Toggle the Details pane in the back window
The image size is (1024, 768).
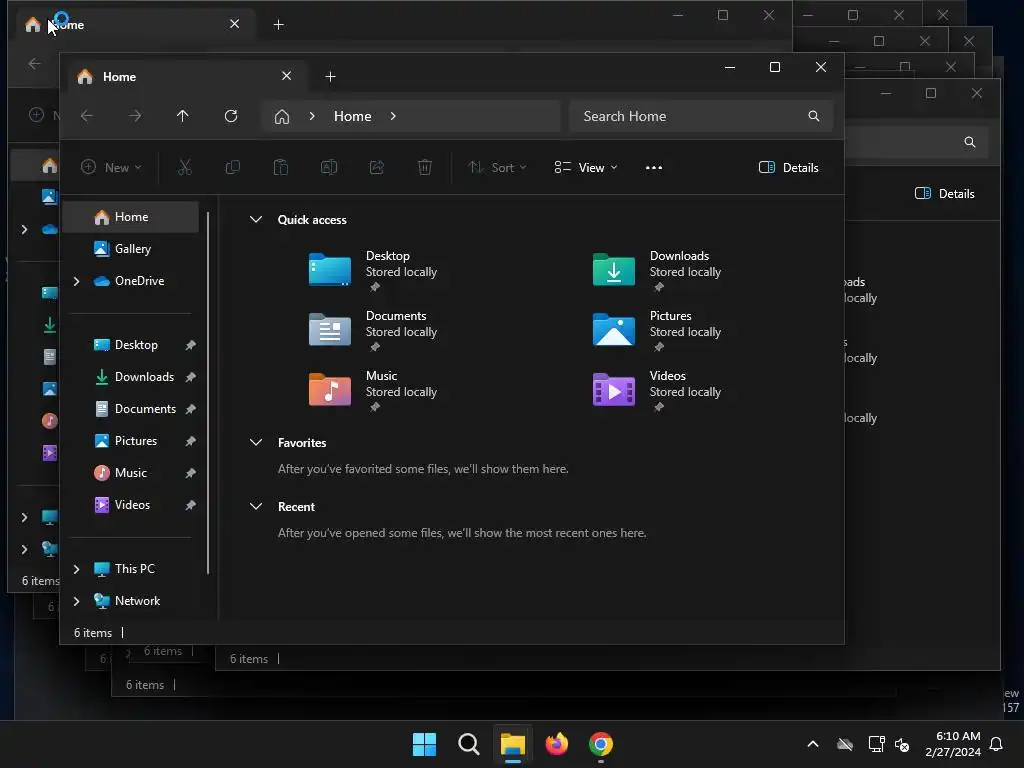(945, 193)
